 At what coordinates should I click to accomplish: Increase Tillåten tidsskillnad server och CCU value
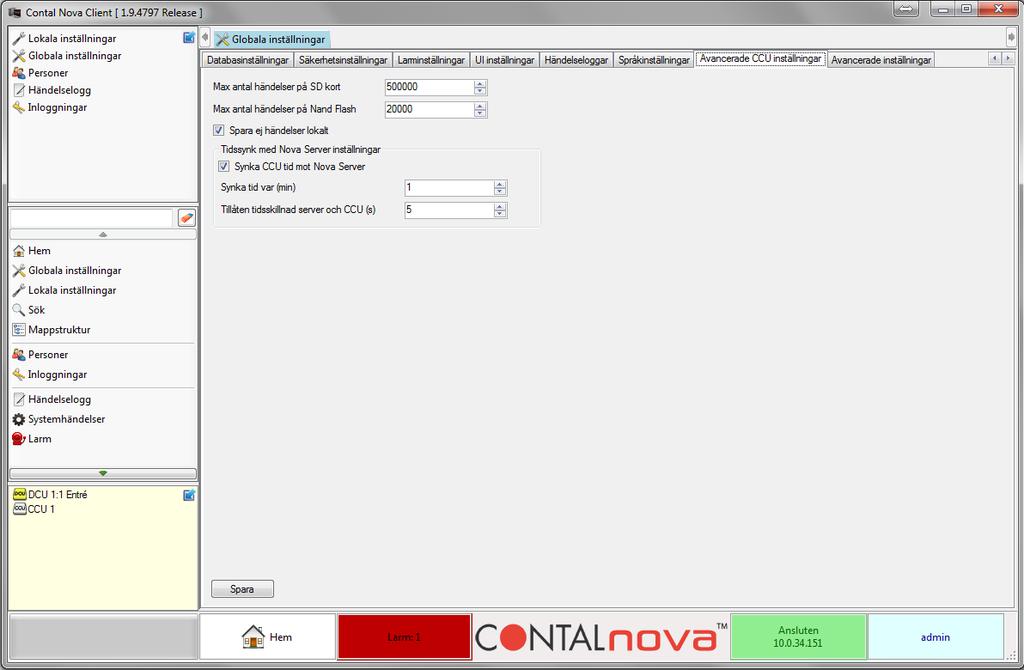pyautogui.click(x=500, y=206)
